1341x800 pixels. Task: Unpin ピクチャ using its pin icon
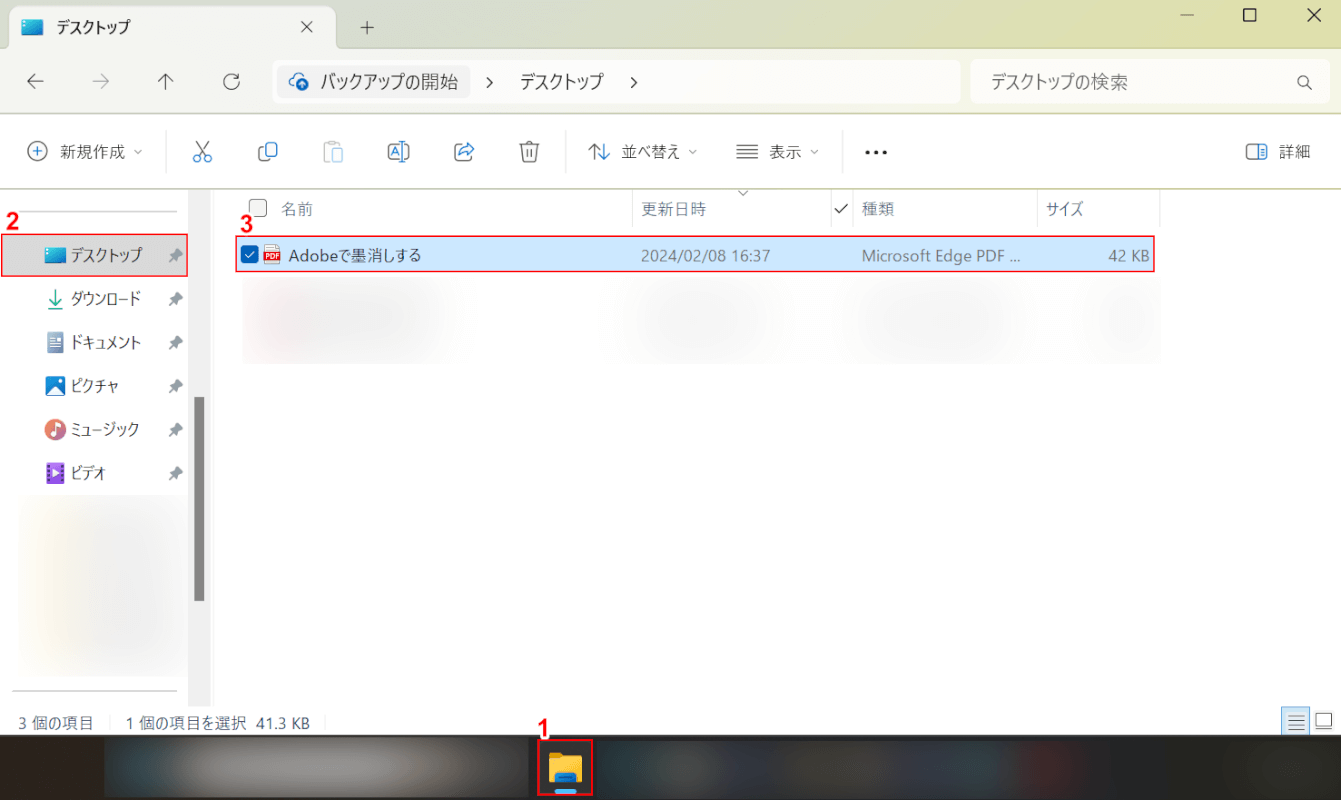click(175, 386)
